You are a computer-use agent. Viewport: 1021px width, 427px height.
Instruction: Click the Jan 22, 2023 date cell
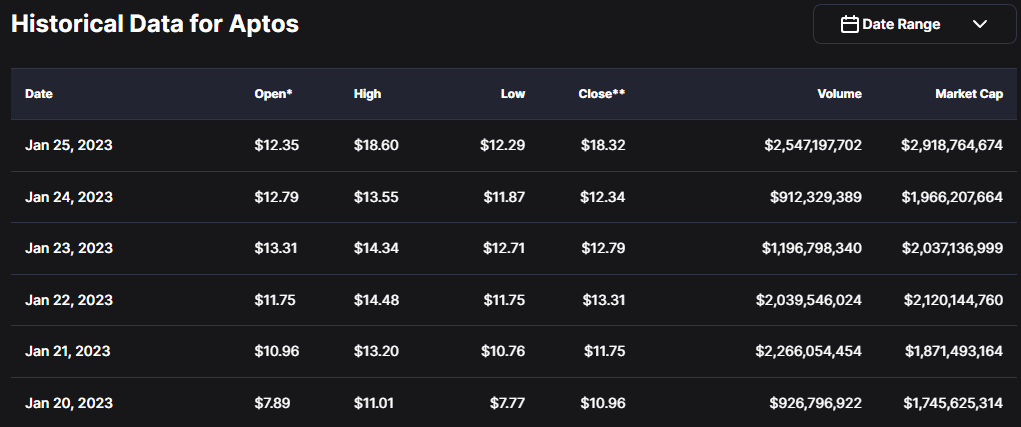[68, 300]
